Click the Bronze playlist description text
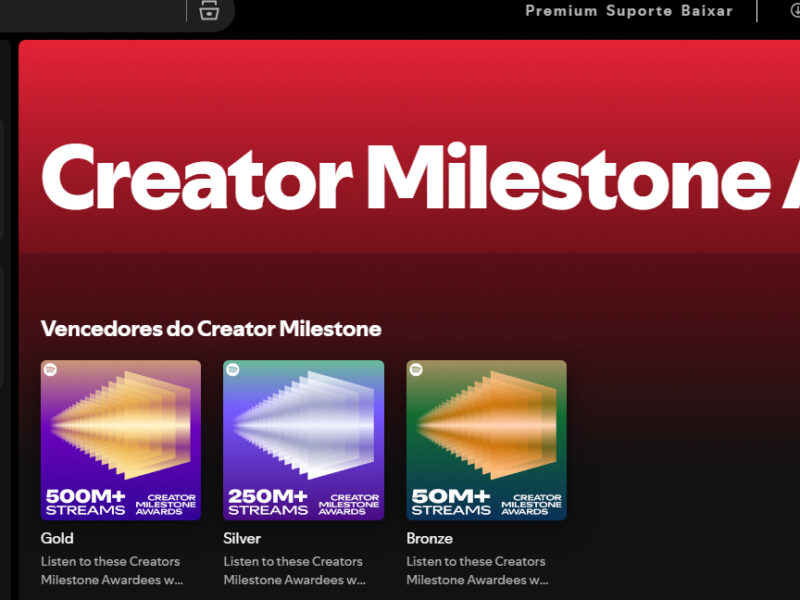800x600 pixels. pos(478,570)
